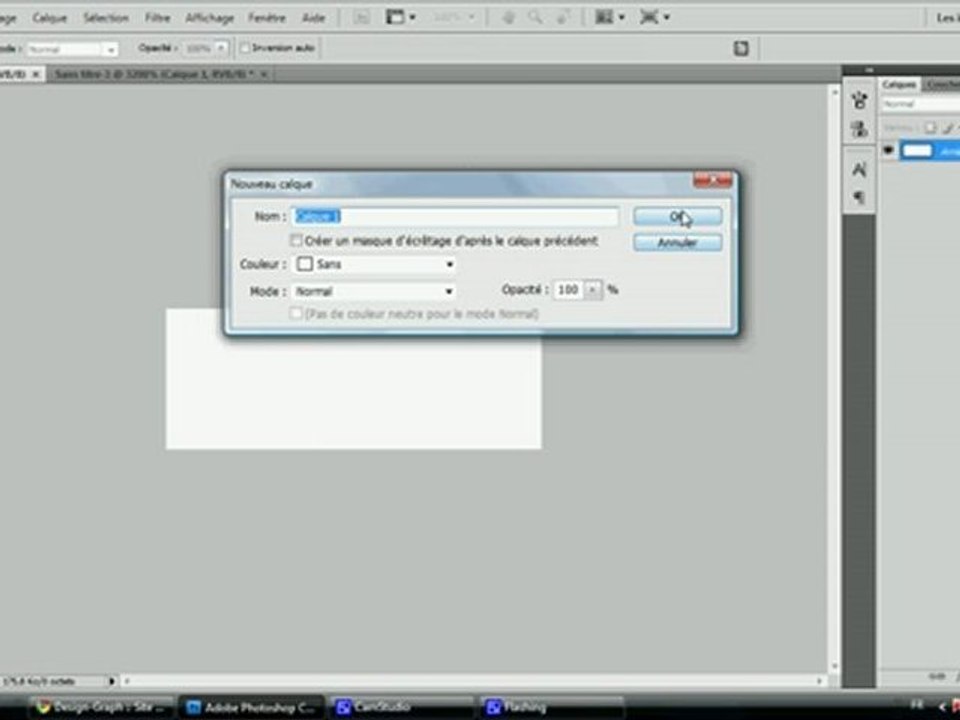Click lock transparent pixels icon in layers panel
The image size is (960, 720).
[x=930, y=127]
